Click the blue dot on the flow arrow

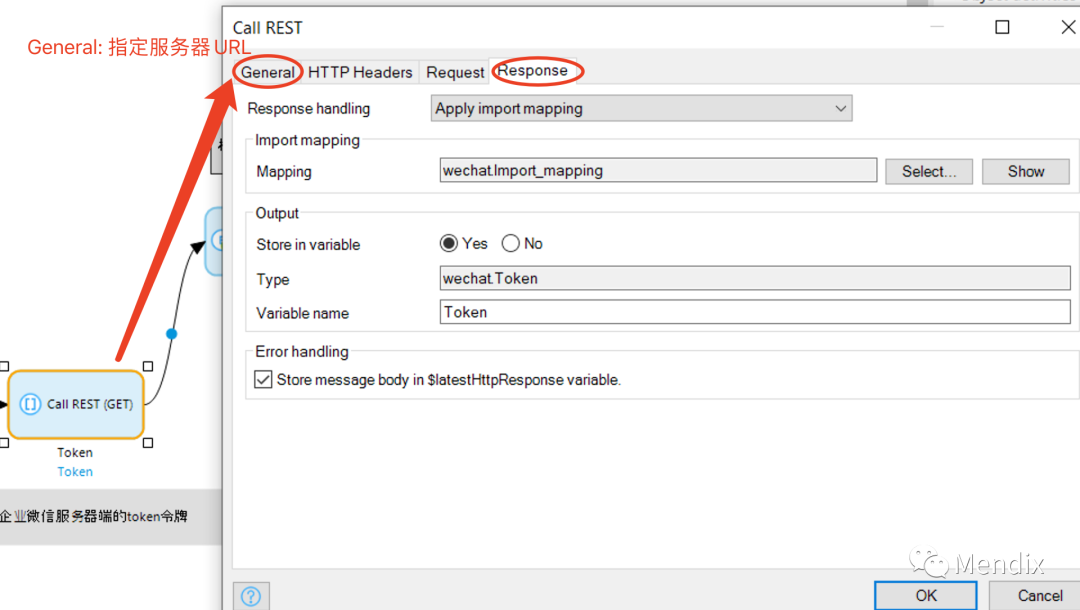point(172,334)
